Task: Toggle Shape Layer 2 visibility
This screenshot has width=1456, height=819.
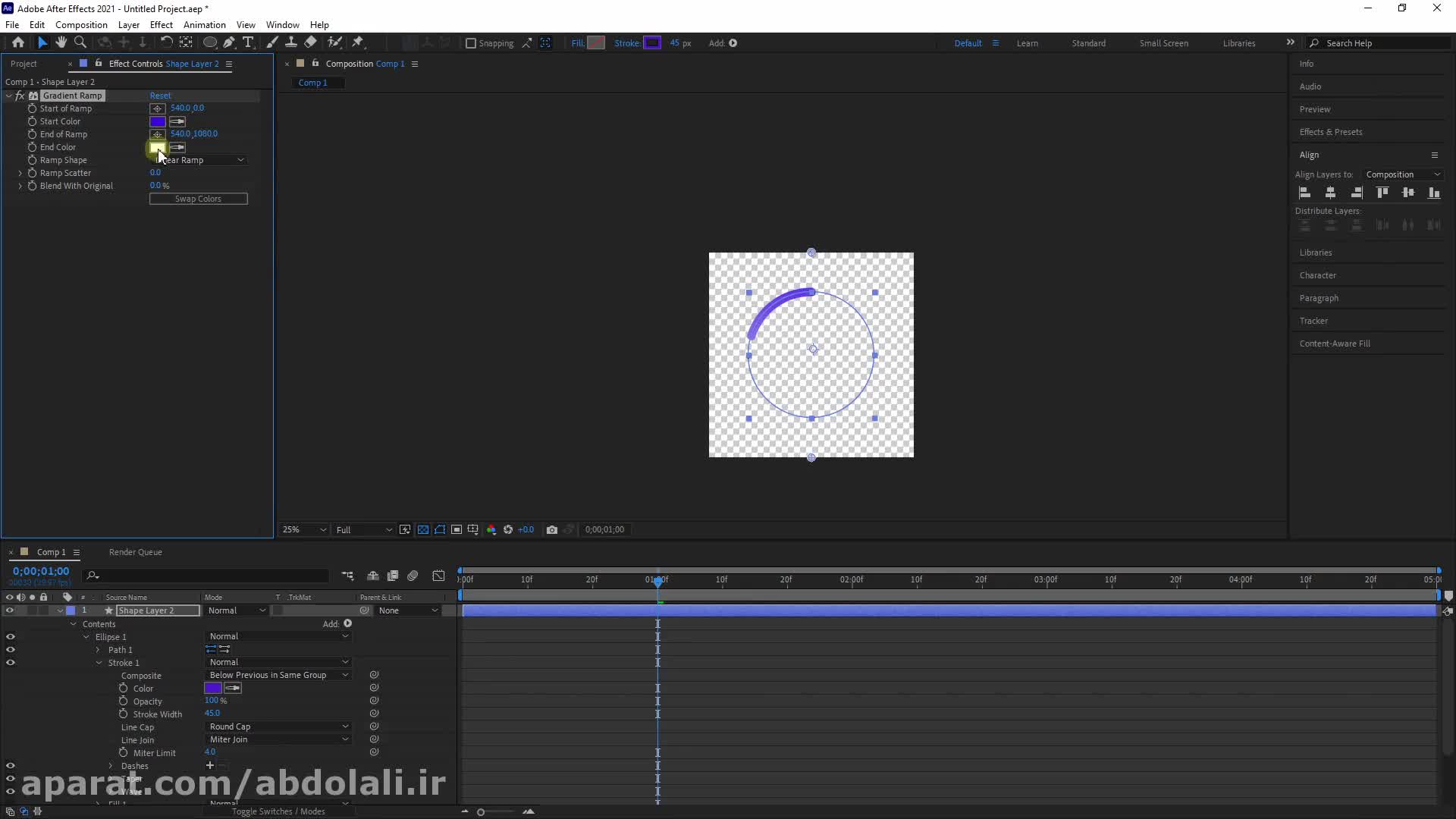Action: [10, 610]
